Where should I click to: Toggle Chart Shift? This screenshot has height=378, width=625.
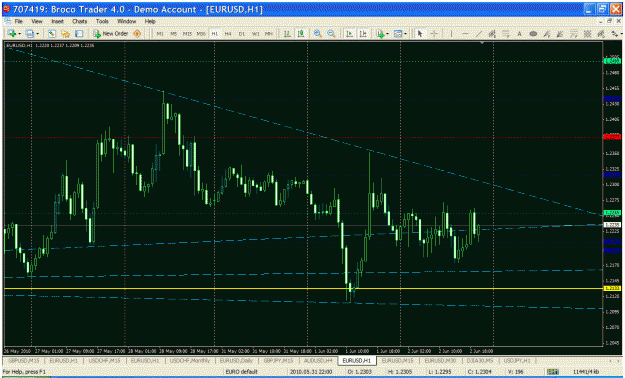[363, 34]
